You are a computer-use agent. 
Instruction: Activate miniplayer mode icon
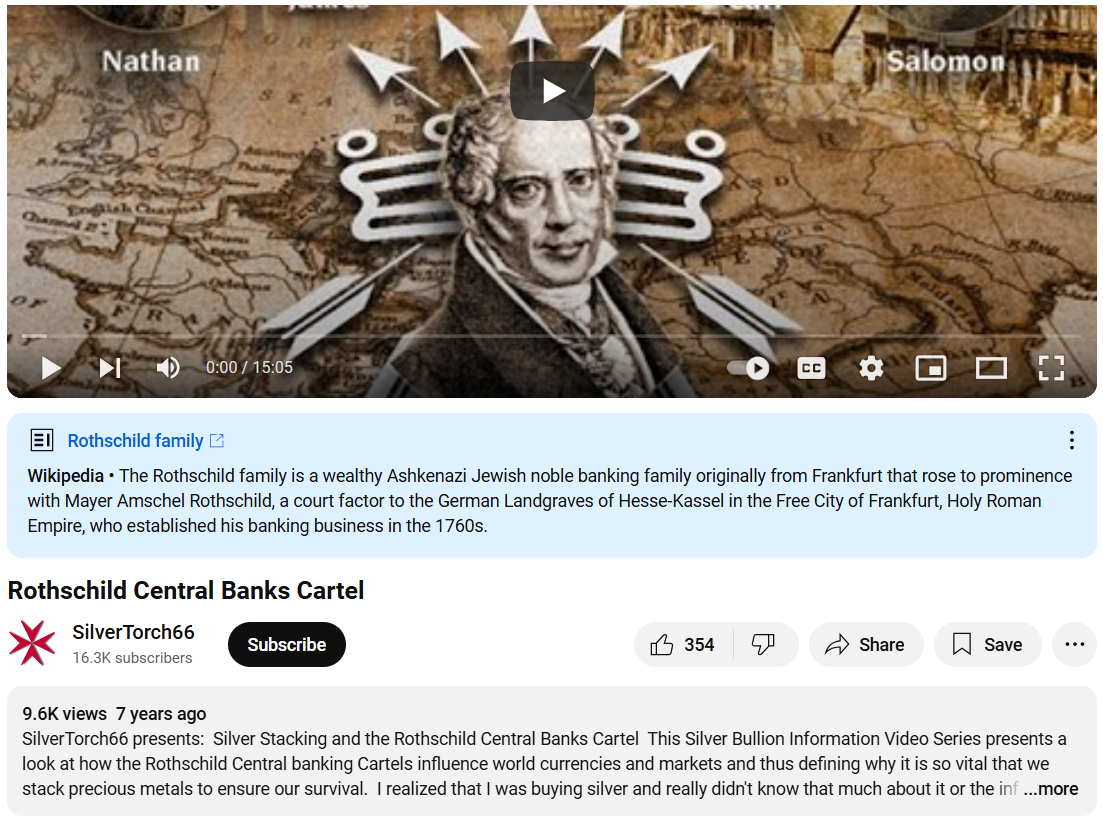tap(931, 367)
